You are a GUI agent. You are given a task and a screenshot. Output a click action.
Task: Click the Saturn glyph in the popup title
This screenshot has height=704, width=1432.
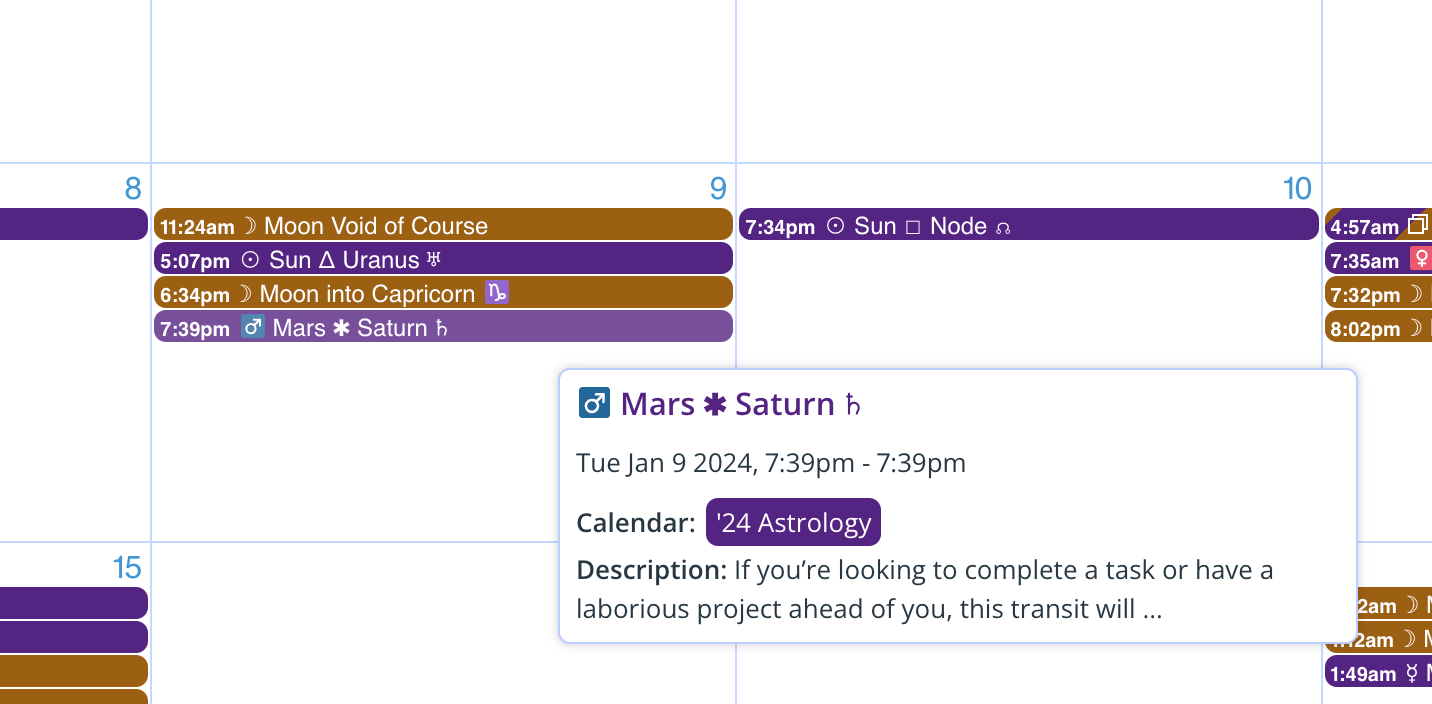click(853, 405)
